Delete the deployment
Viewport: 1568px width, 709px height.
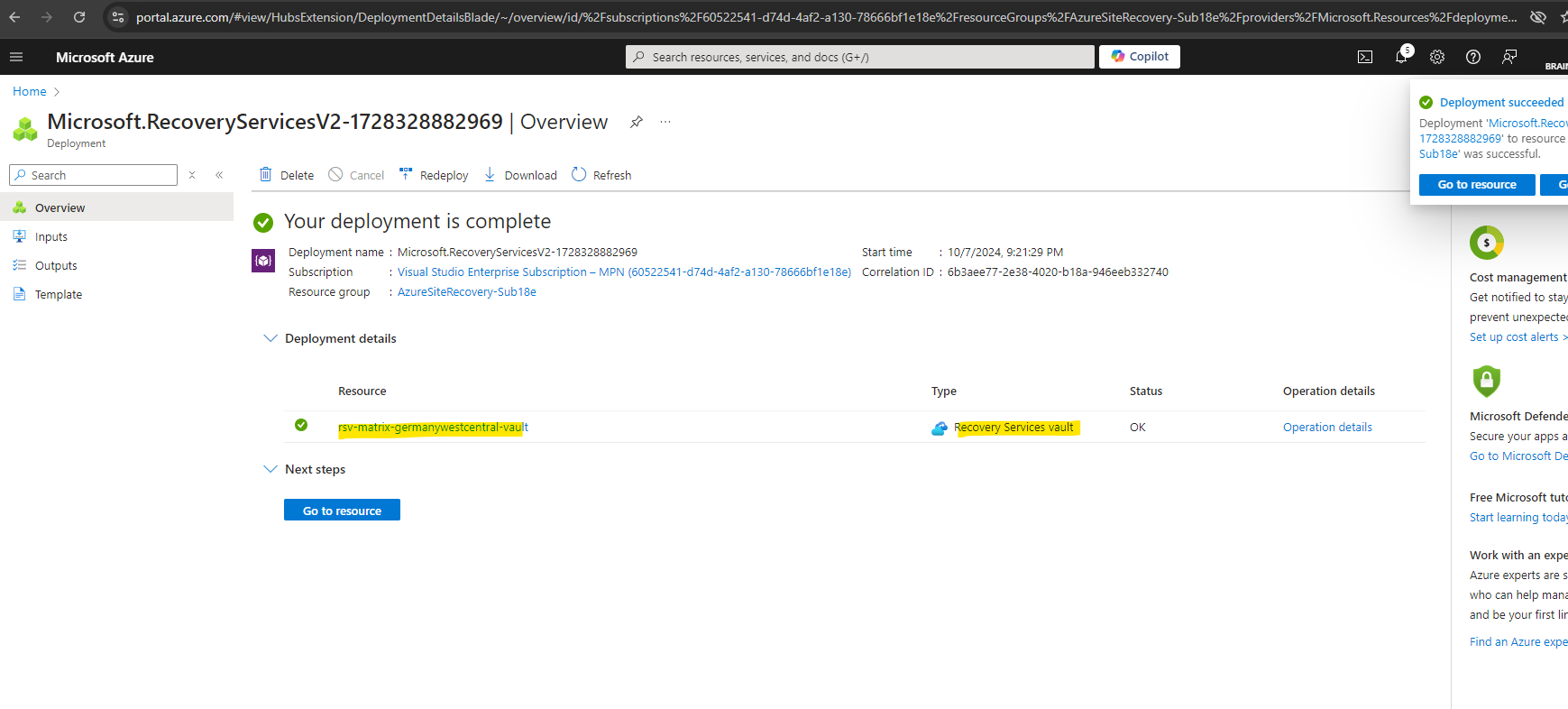point(287,175)
